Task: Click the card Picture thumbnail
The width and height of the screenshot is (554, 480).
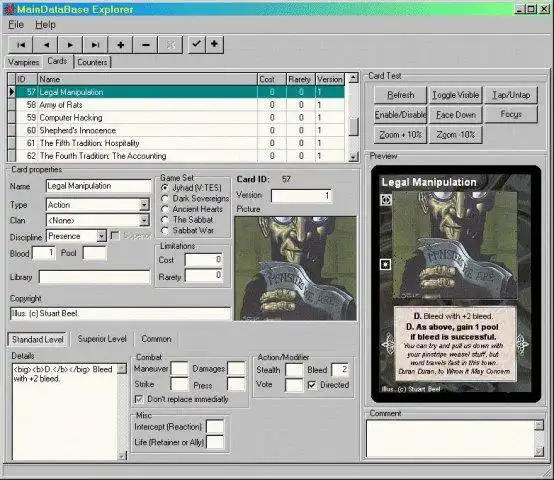Action: click(x=295, y=269)
